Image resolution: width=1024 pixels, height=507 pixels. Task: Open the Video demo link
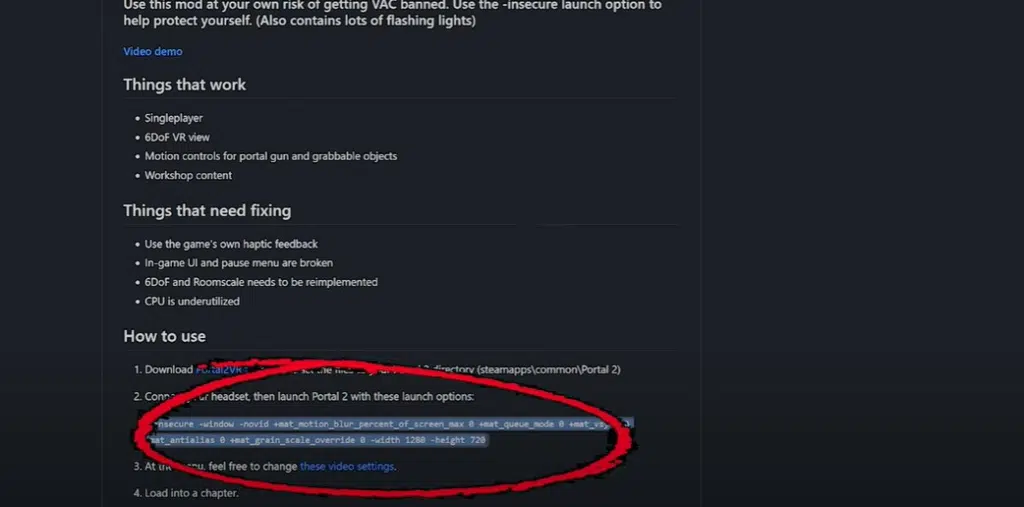point(153,52)
